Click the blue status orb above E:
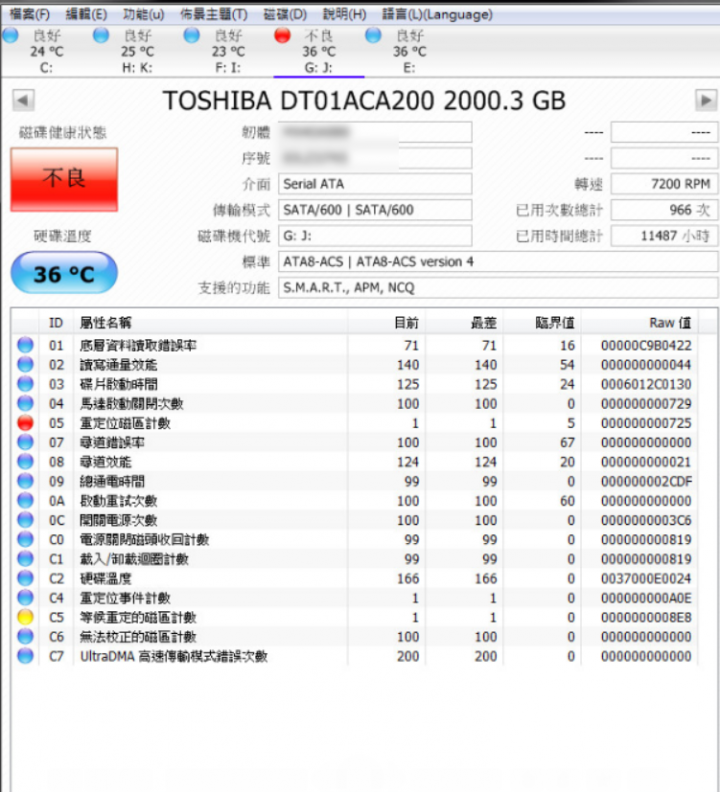The height and width of the screenshot is (792, 720). (373, 35)
